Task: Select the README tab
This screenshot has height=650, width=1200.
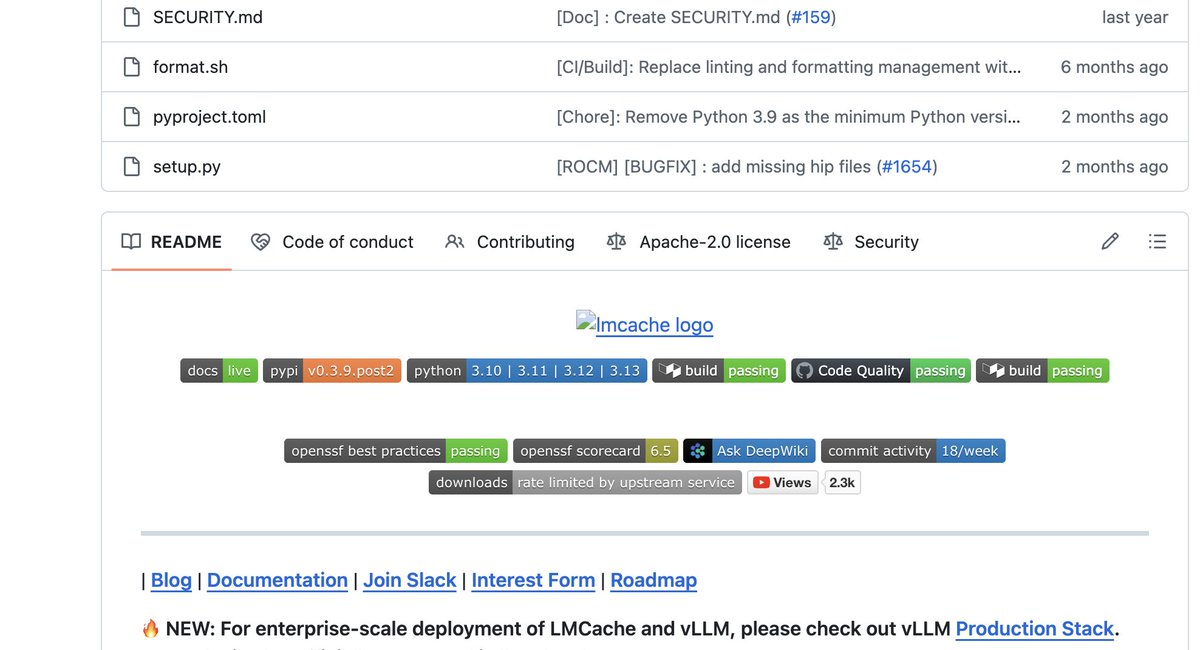Action: (171, 242)
